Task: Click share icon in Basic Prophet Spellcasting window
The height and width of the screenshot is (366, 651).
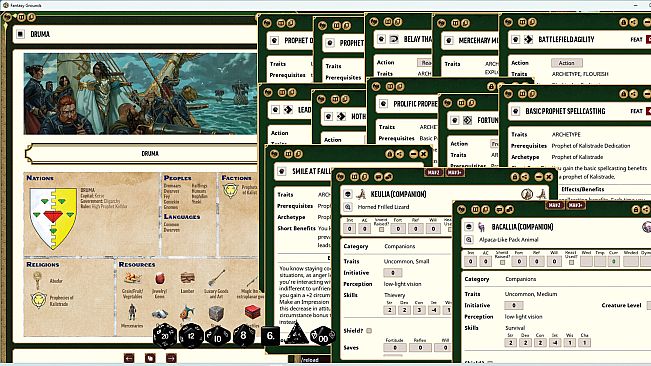Action: 634,94
